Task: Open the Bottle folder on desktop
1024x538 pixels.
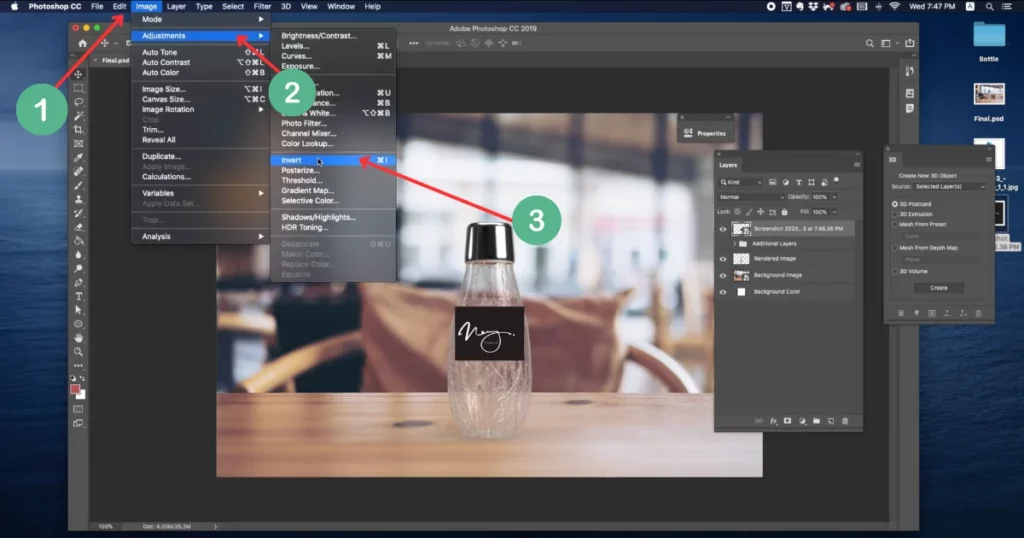Action: click(x=989, y=40)
